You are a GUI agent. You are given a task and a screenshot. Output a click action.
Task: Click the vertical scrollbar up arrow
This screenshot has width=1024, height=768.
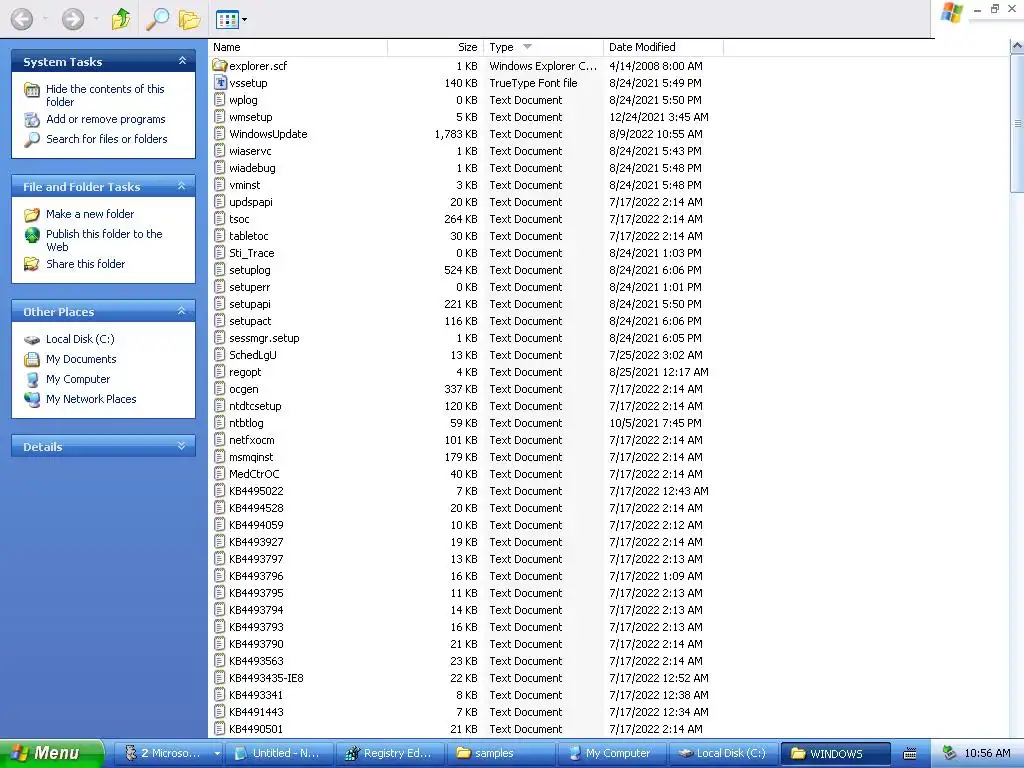point(1017,46)
